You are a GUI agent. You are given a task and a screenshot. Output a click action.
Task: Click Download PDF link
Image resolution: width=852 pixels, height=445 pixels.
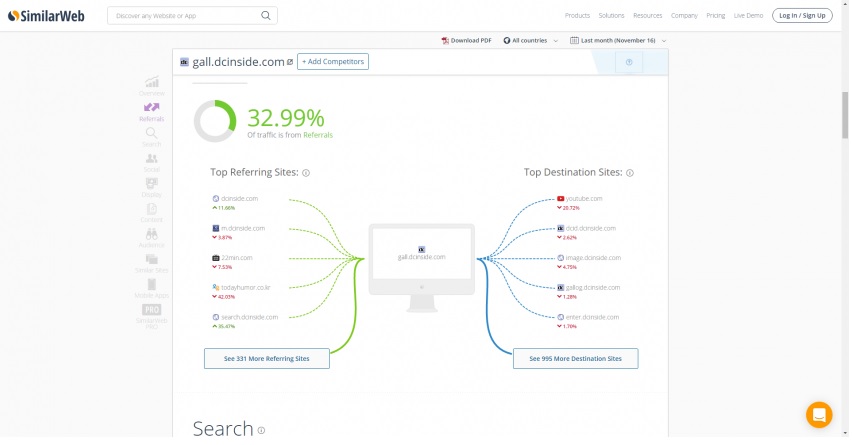point(467,41)
